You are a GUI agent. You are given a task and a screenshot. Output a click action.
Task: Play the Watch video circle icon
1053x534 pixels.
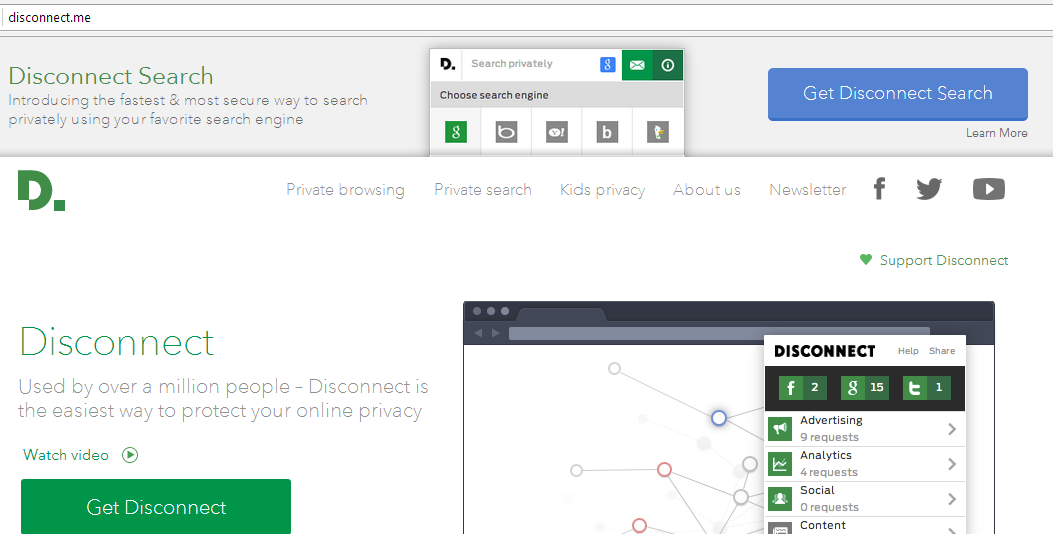click(130, 455)
